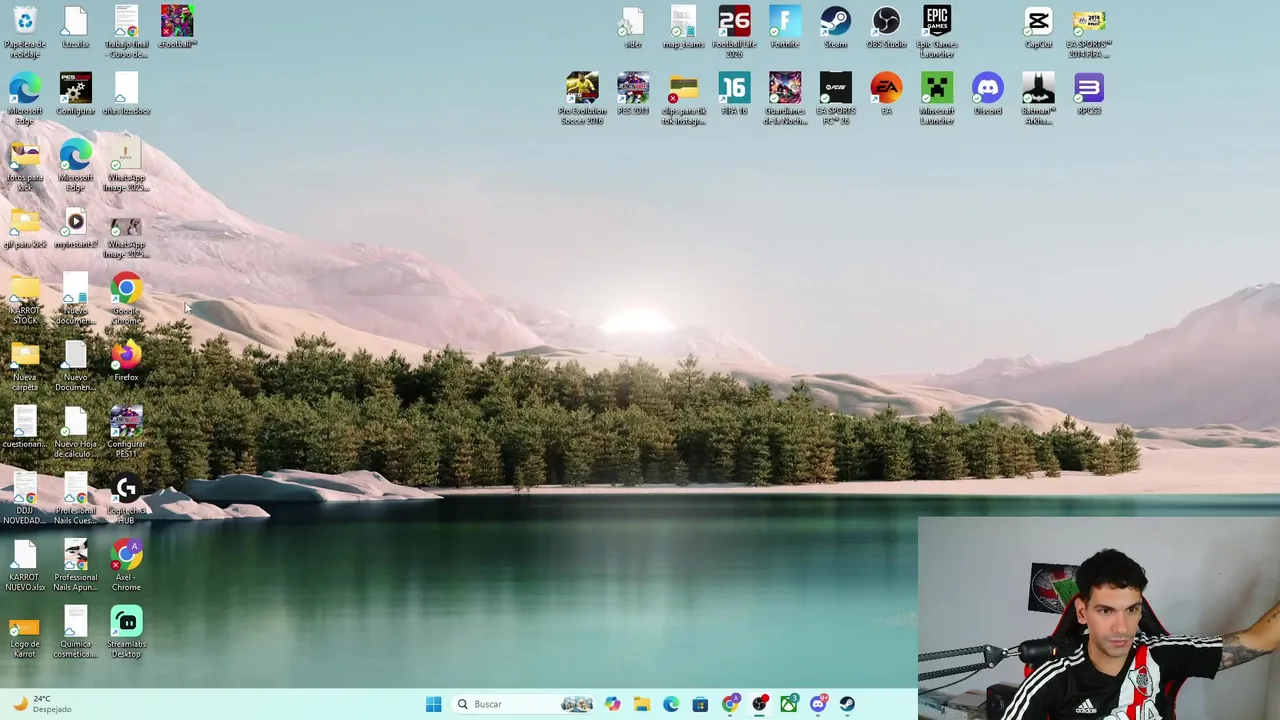
Task: Select the second WhatsApp Image 2025 photo file
Action: (126, 236)
